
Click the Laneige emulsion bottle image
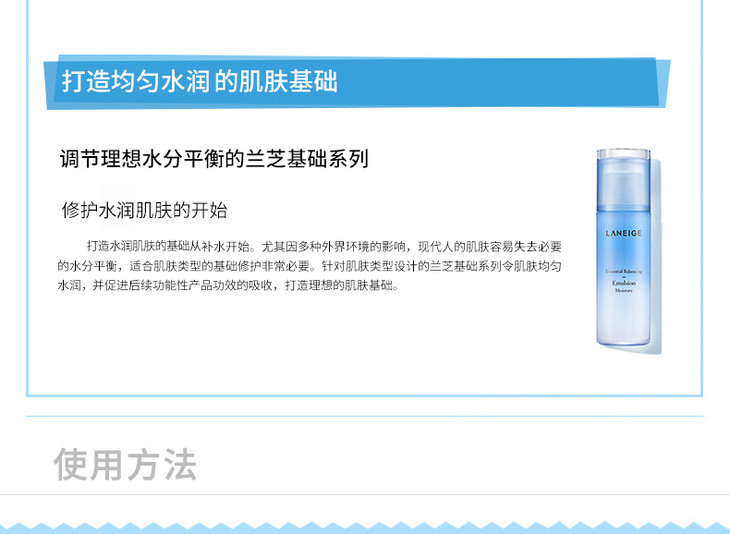click(x=623, y=247)
